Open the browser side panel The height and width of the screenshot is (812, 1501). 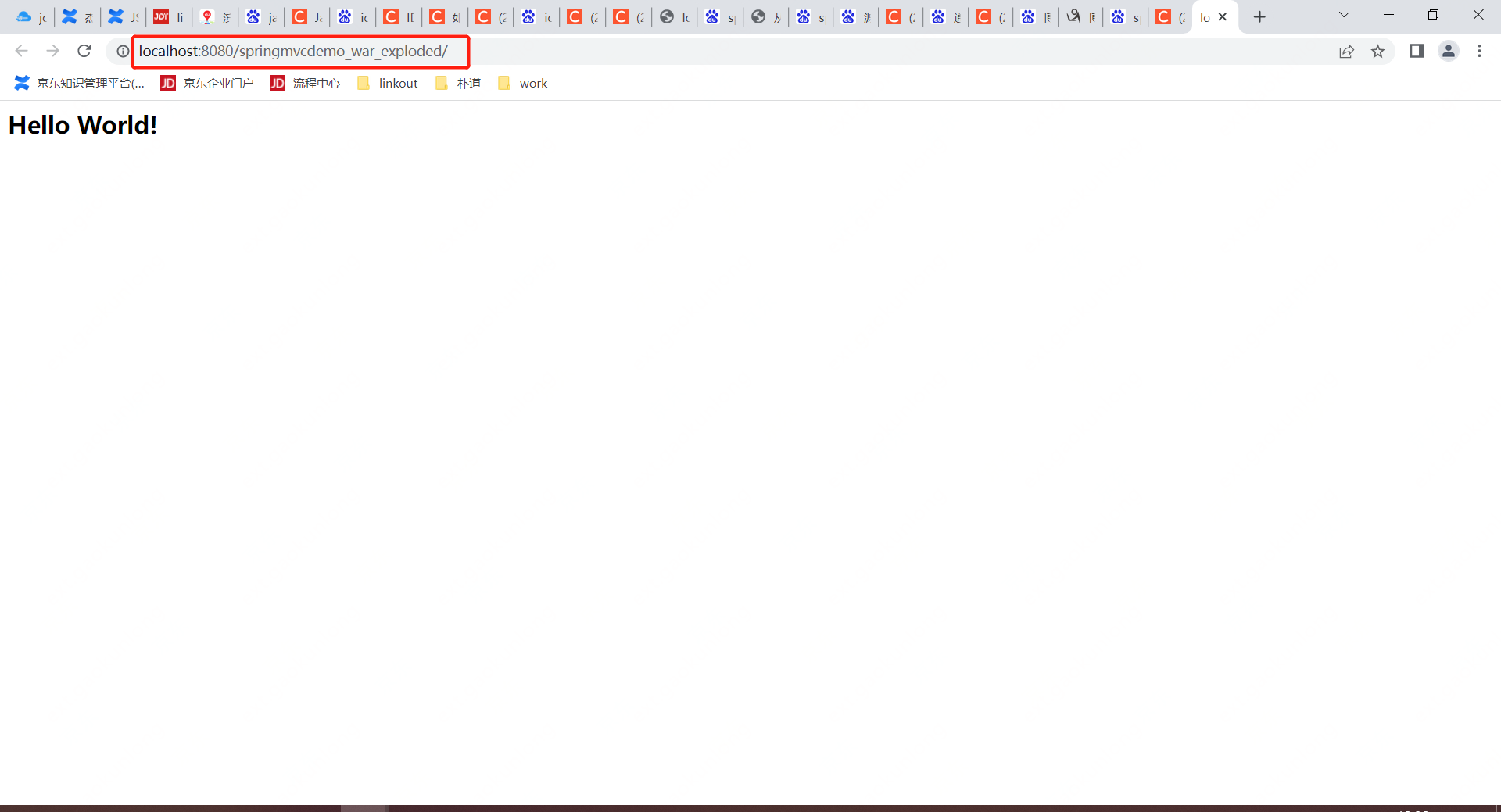1417,51
